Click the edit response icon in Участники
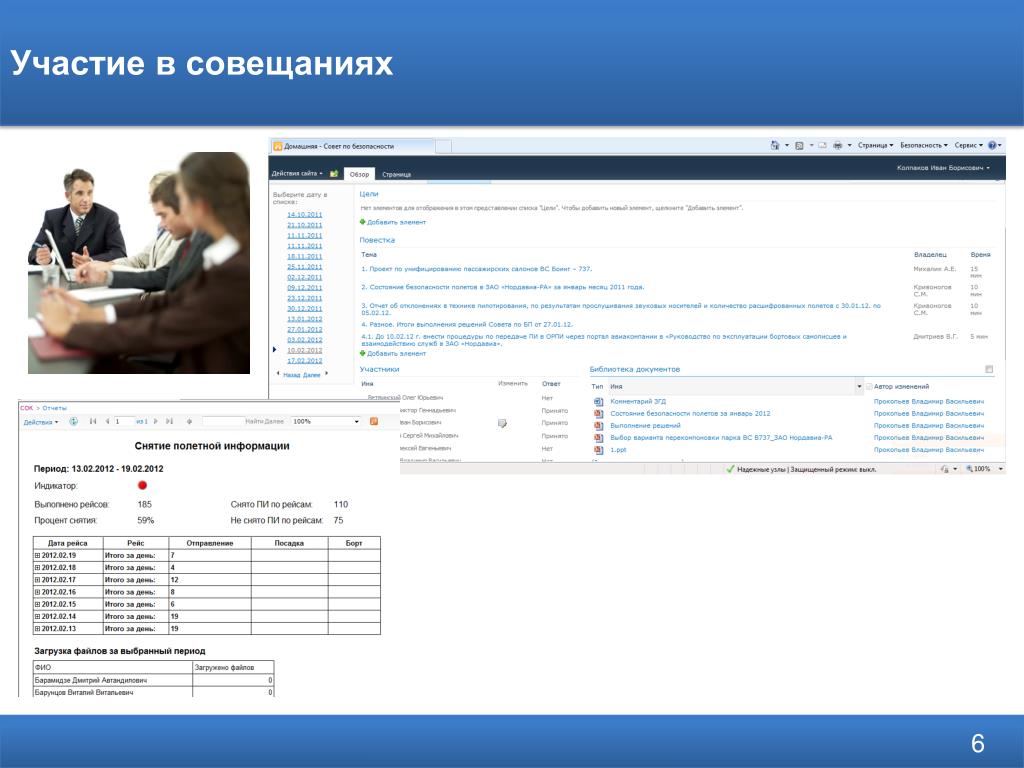1024x768 pixels. click(x=502, y=423)
